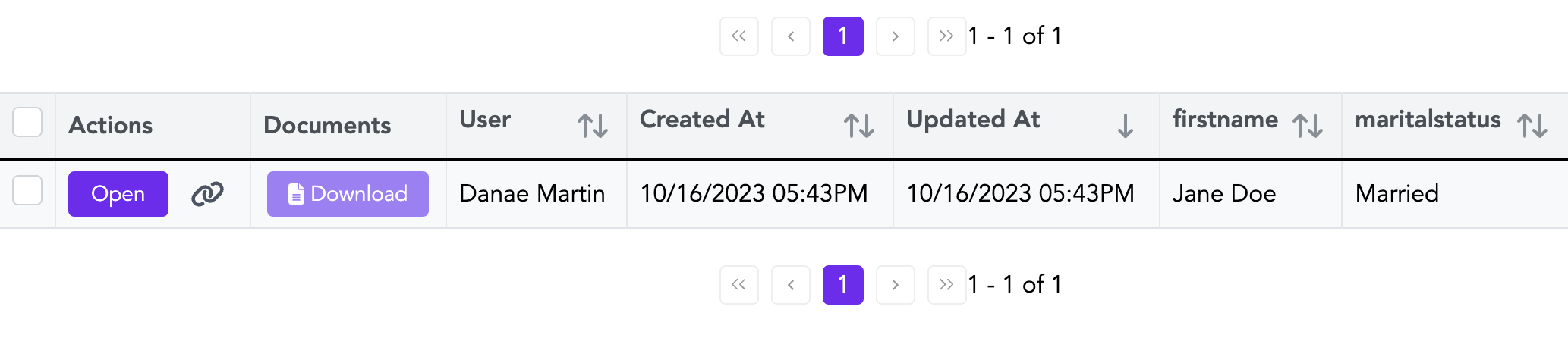Sort by Created At column arrows
Image resolution: width=1568 pixels, height=338 pixels.
pyautogui.click(x=858, y=125)
